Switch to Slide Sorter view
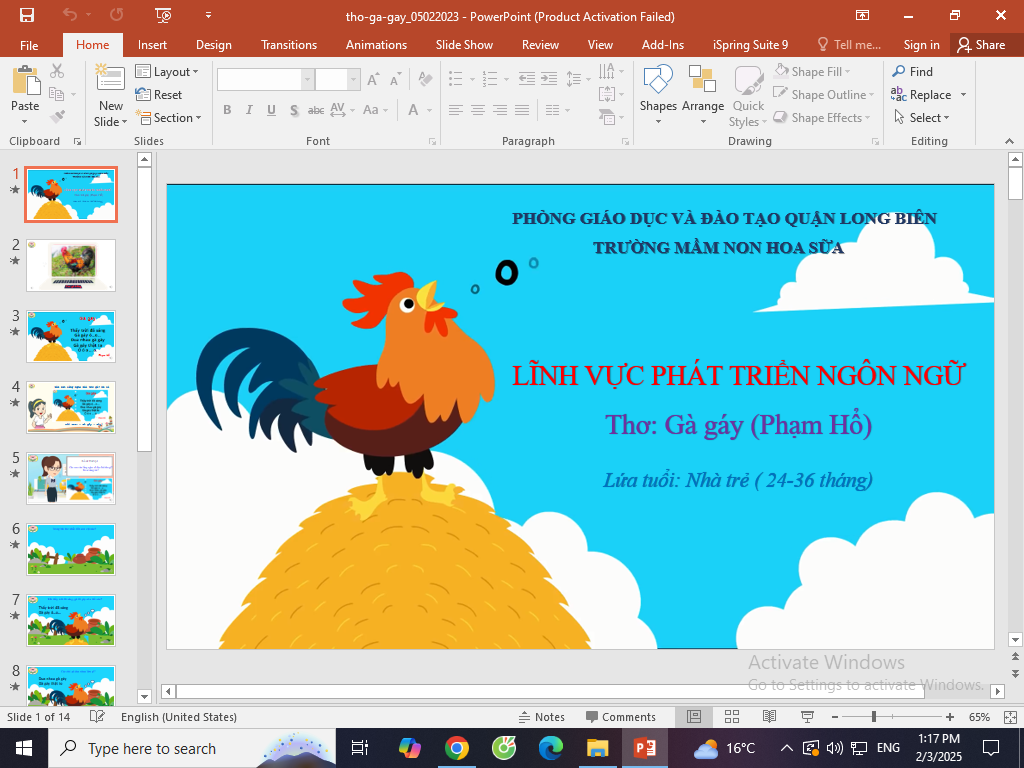1024x768 pixels. coord(731,717)
